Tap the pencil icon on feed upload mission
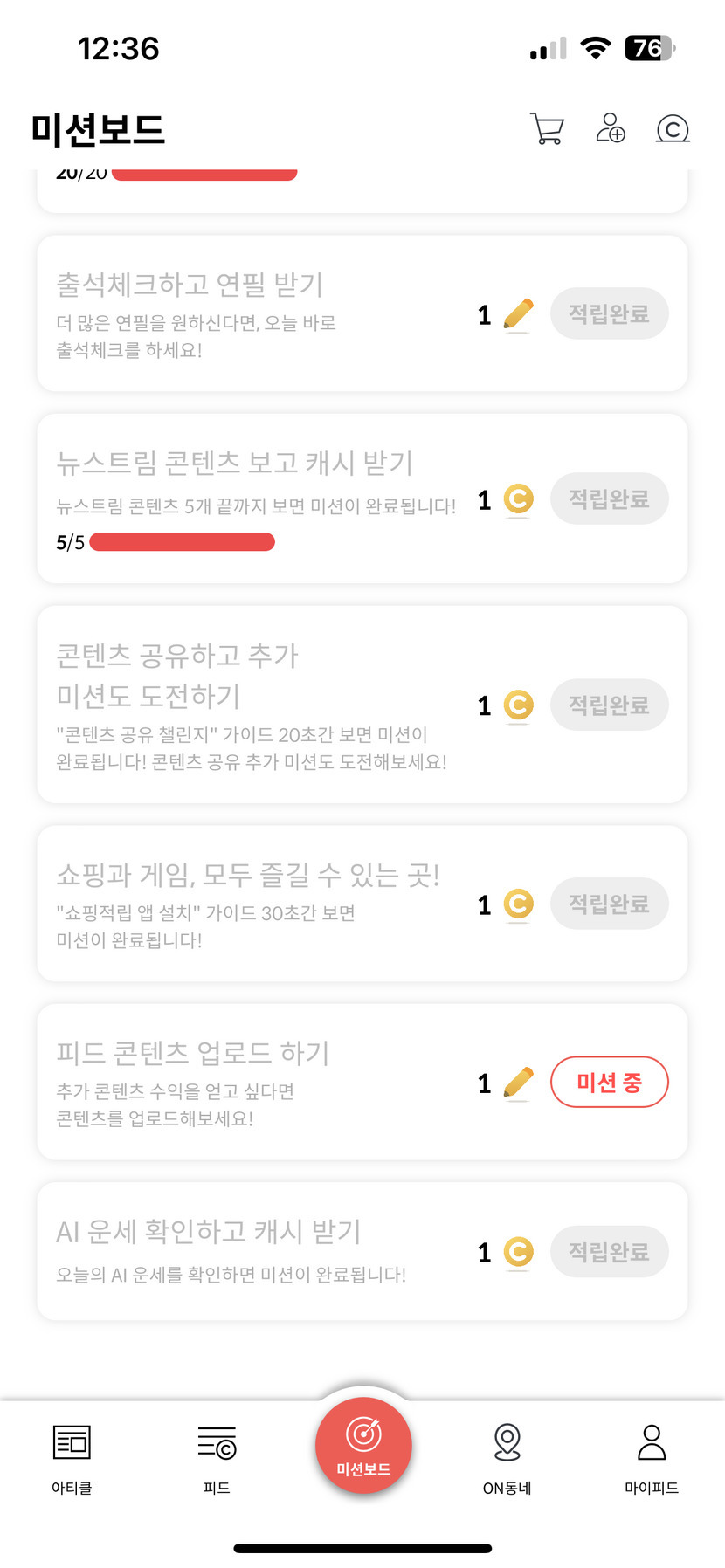This screenshot has height=1568, width=725. coord(519,1083)
